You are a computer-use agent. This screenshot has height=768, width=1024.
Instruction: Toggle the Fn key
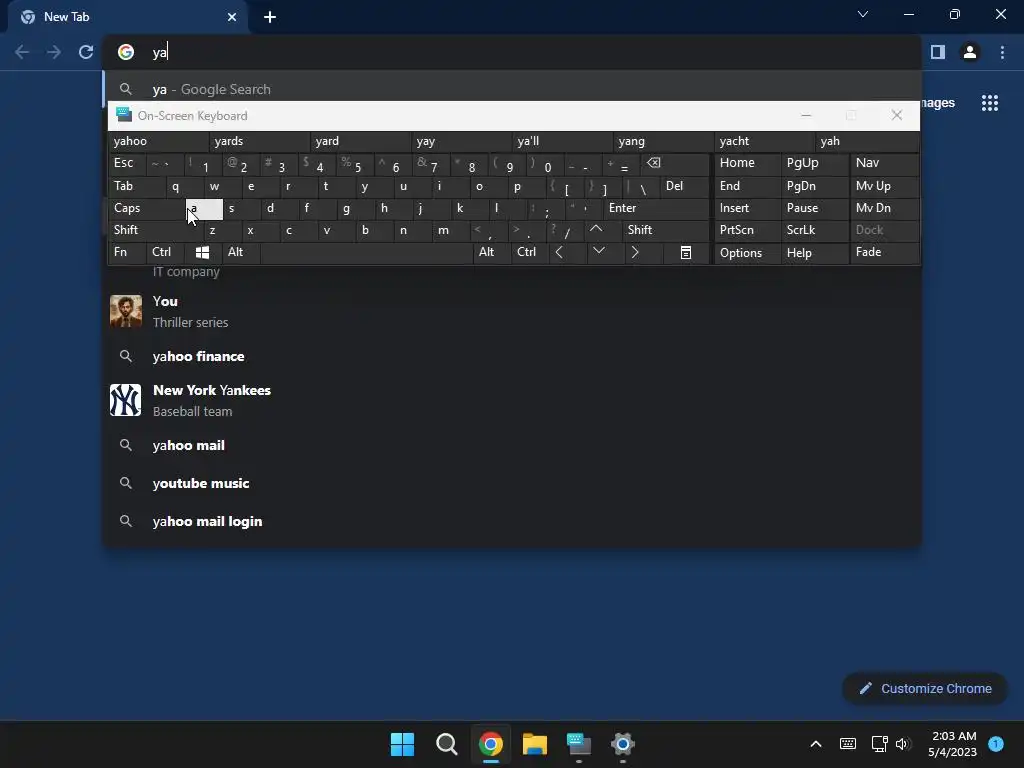tap(127, 252)
